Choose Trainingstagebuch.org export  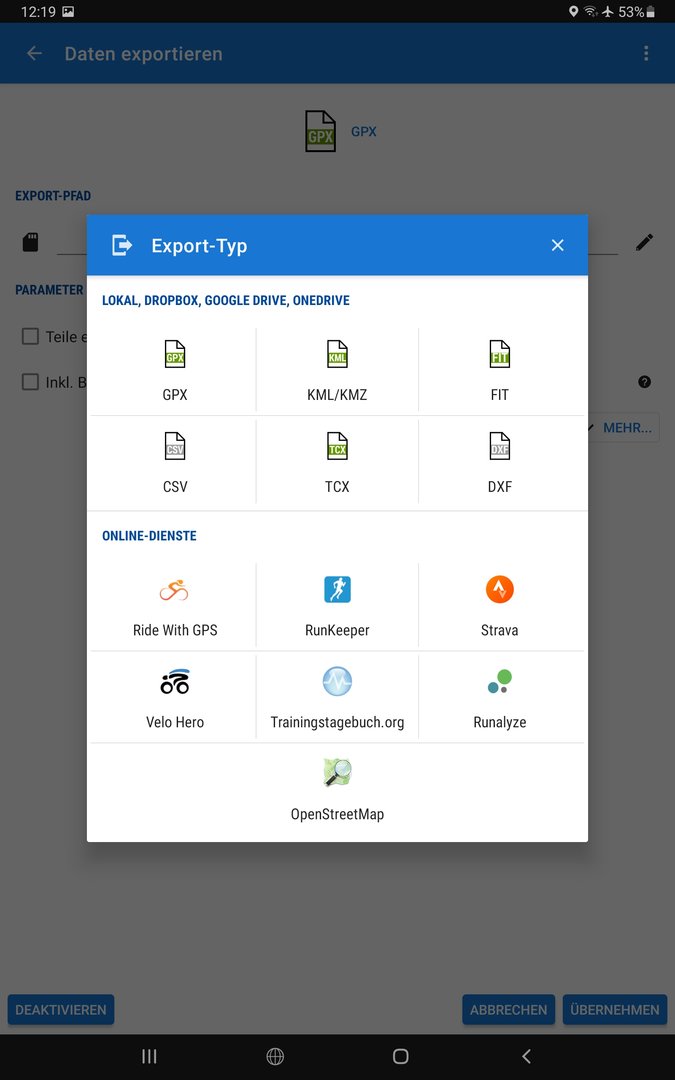coord(337,698)
